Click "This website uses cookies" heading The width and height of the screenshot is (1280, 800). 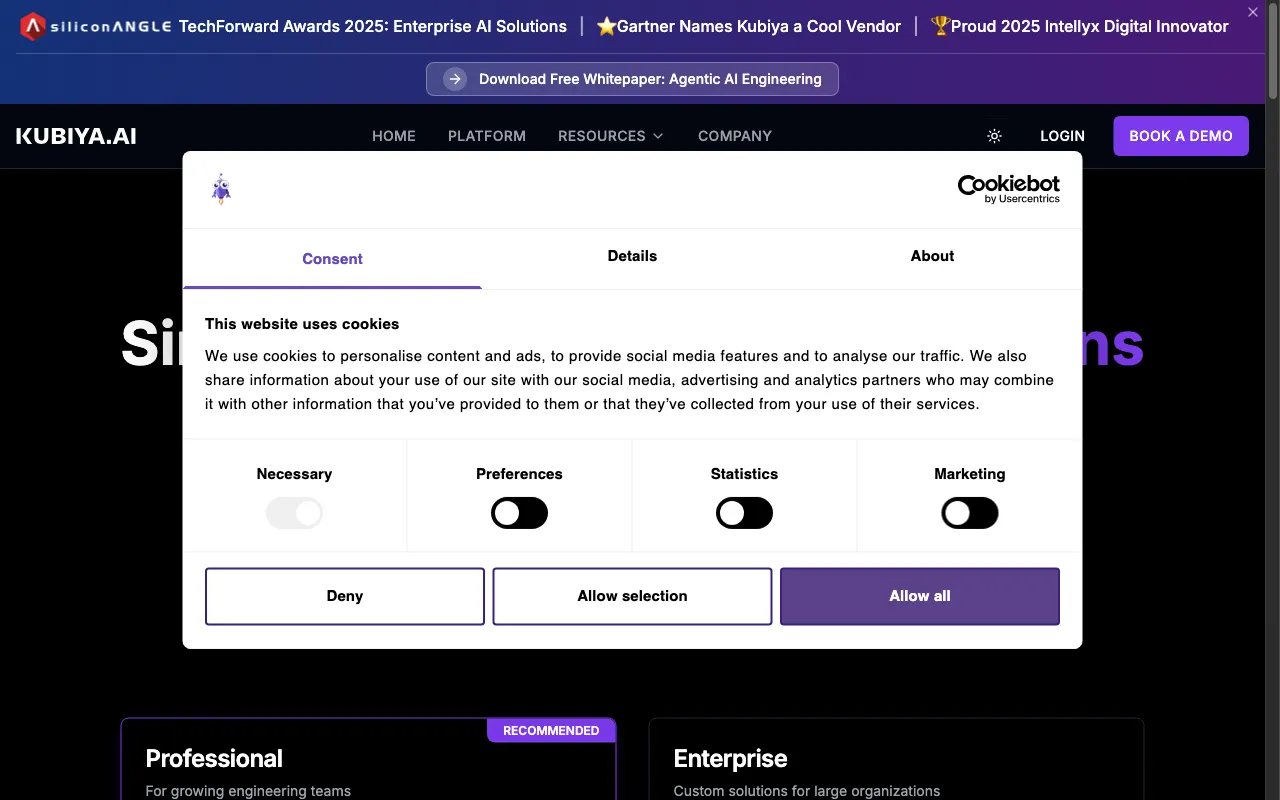[x=302, y=324]
